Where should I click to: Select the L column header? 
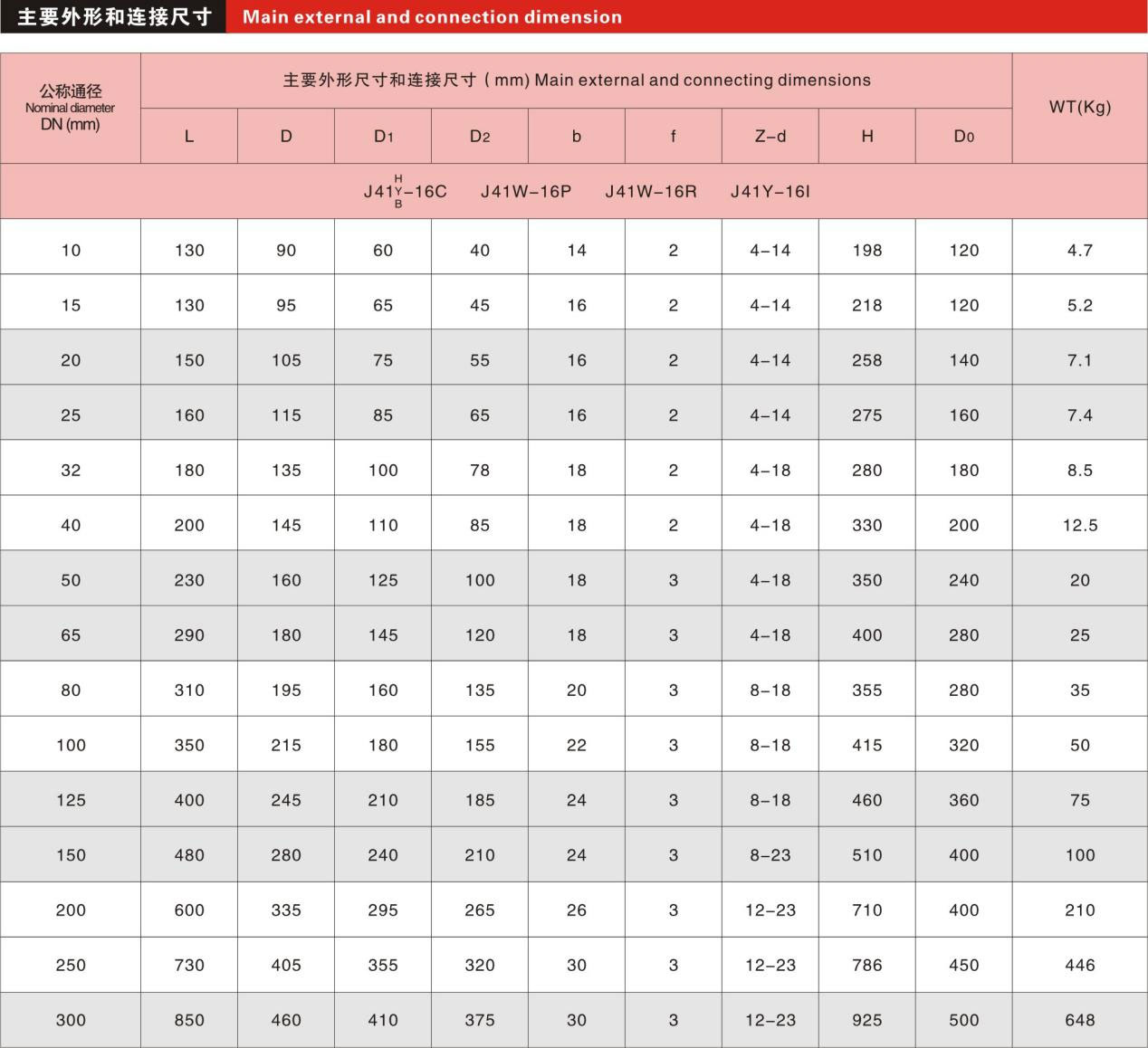(189, 137)
